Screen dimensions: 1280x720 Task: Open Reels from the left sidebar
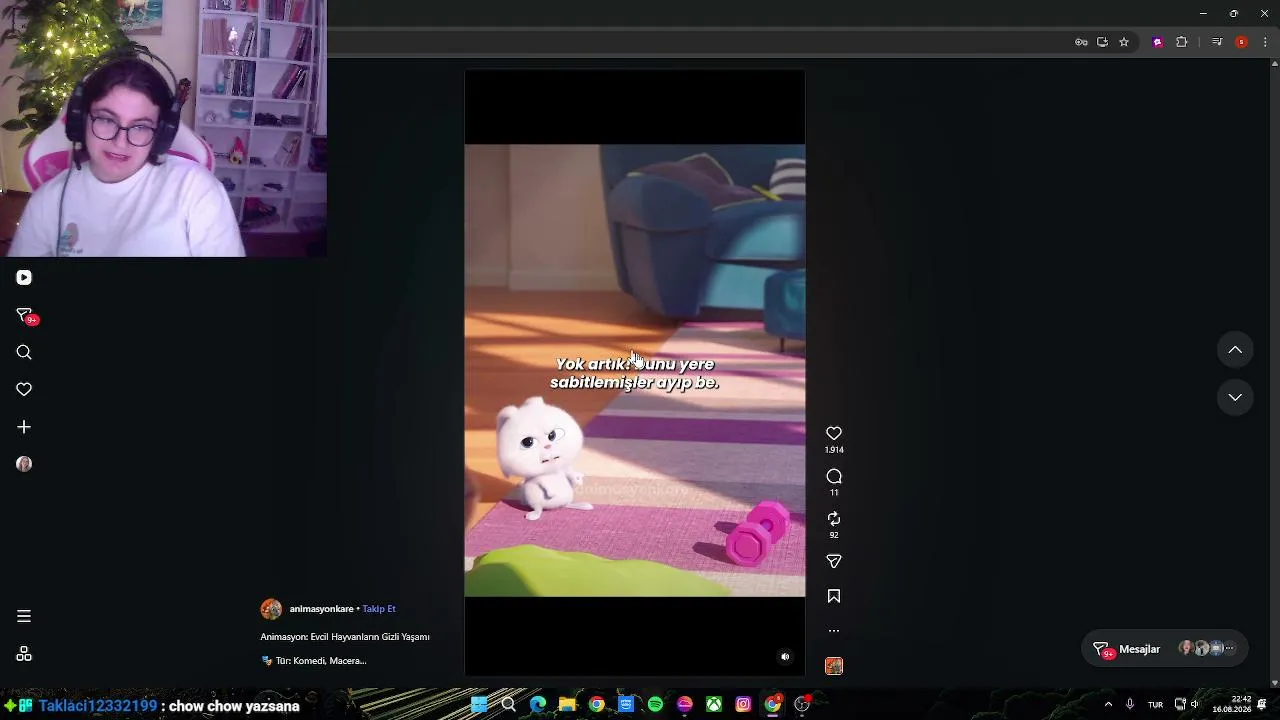(24, 278)
